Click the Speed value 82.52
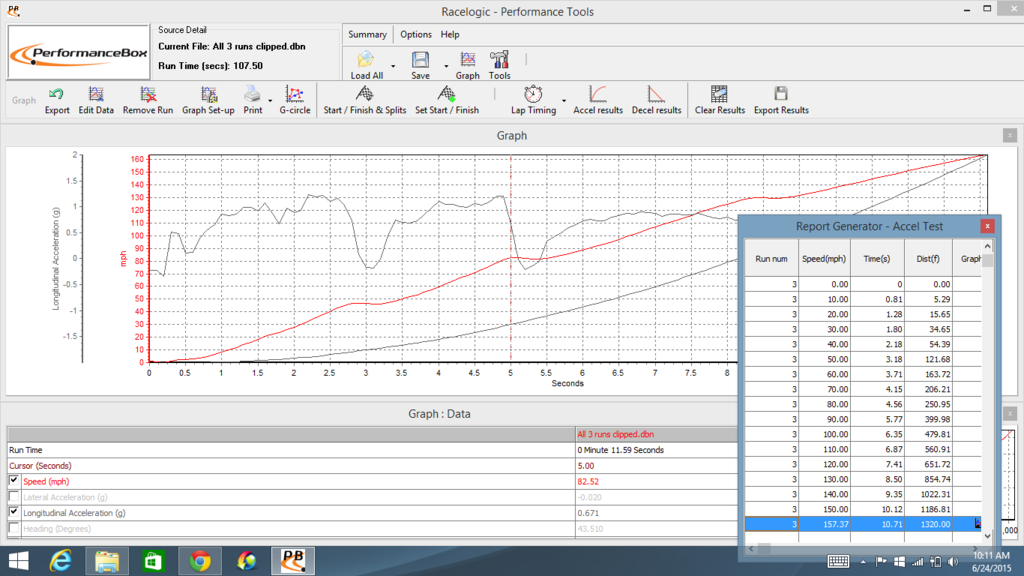1024x576 pixels. pyautogui.click(x=588, y=481)
